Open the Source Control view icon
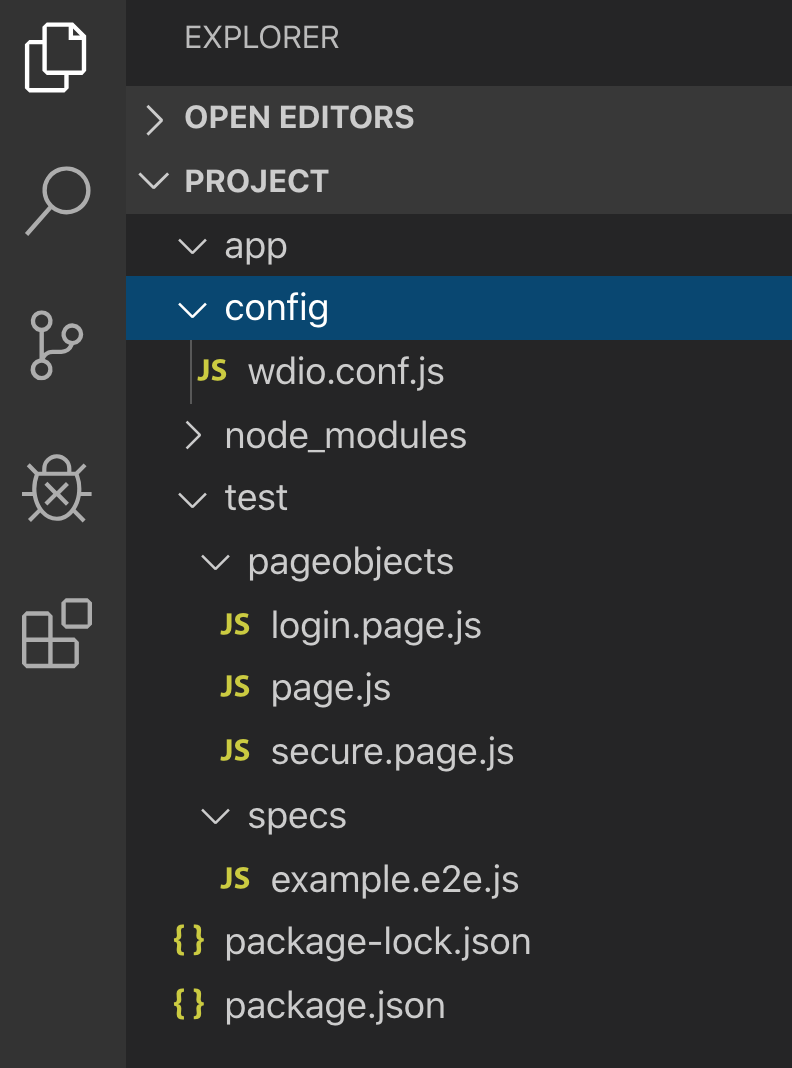 pyautogui.click(x=55, y=345)
